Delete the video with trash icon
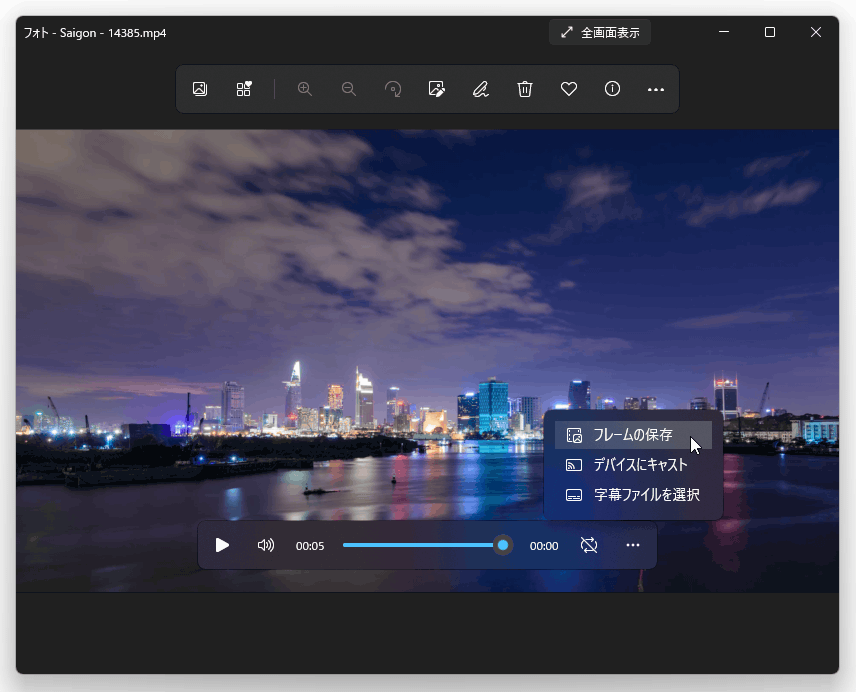 (x=525, y=89)
